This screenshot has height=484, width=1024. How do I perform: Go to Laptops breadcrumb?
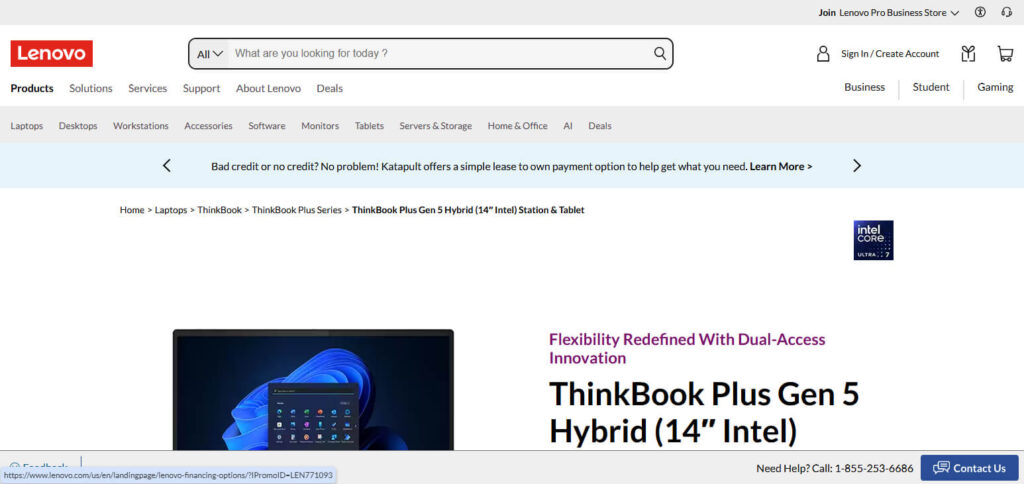(170, 210)
